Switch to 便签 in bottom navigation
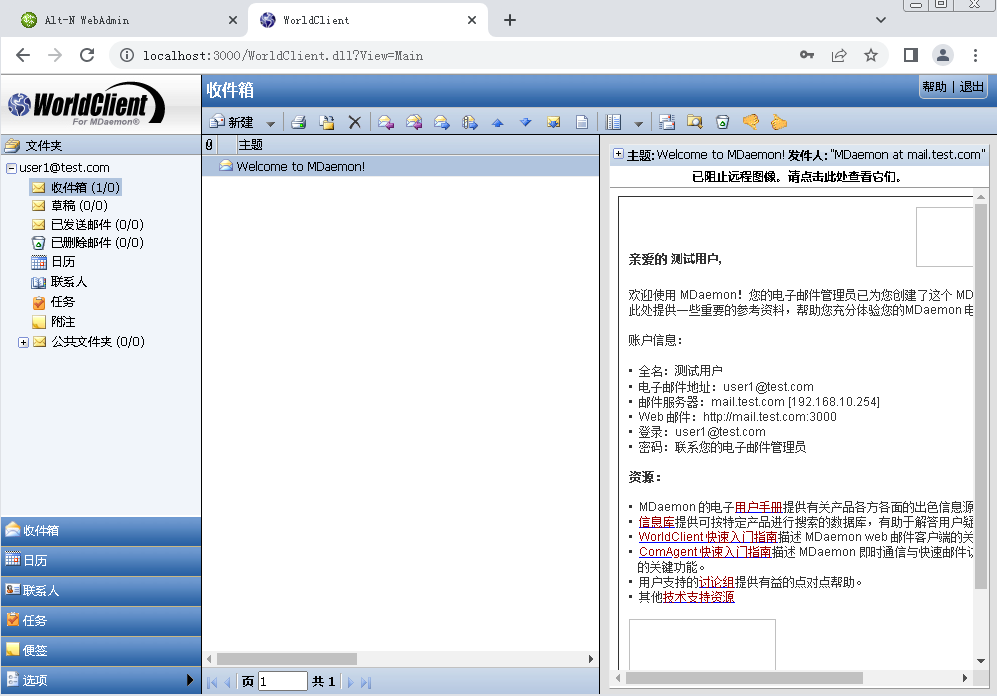Viewport: 997px width, 696px height. pos(101,650)
